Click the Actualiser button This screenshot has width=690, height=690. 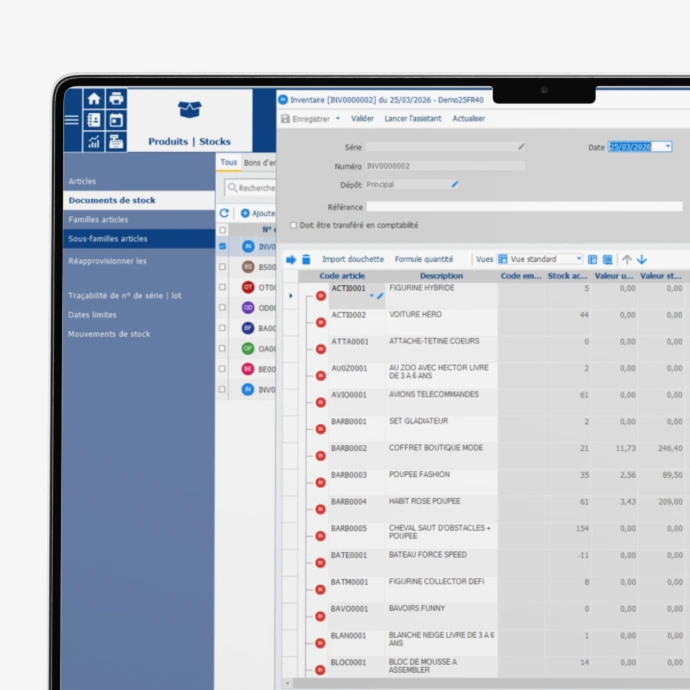(x=469, y=118)
